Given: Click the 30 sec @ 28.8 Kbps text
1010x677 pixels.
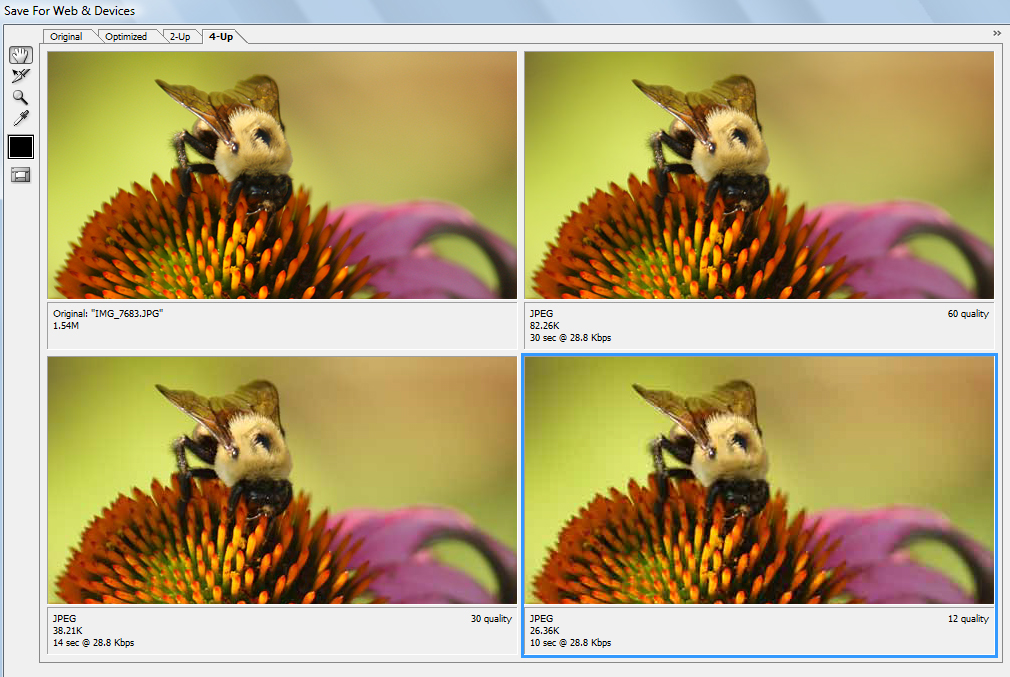Looking at the screenshot, I should 570,338.
